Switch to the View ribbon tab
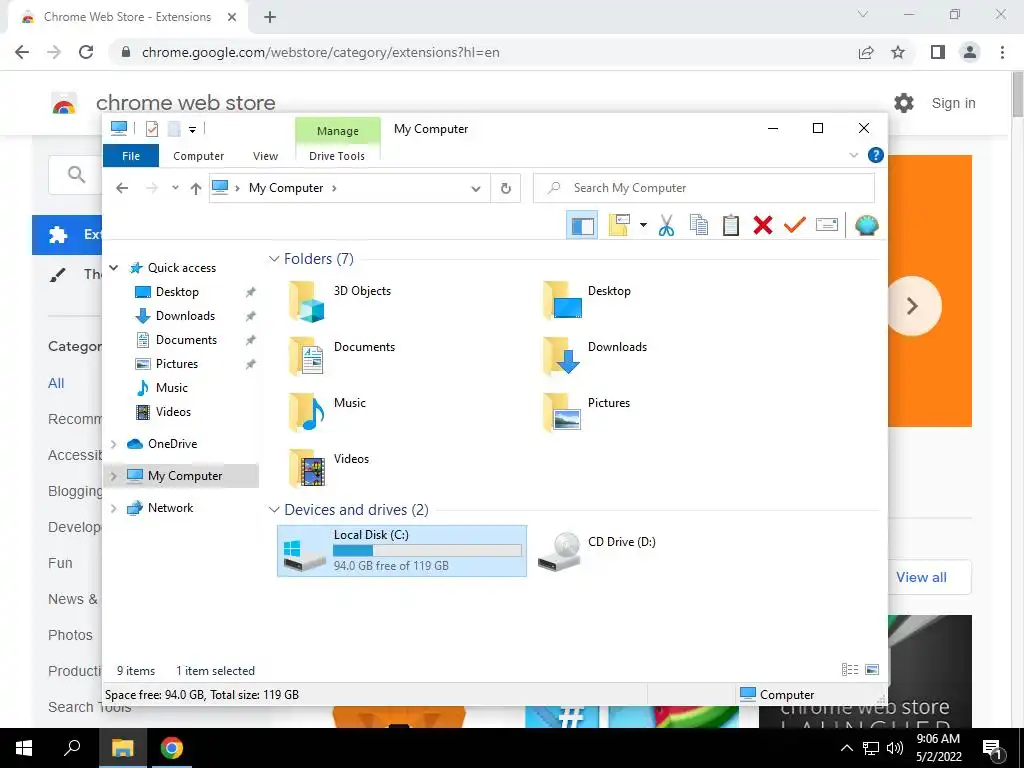 [x=265, y=156]
